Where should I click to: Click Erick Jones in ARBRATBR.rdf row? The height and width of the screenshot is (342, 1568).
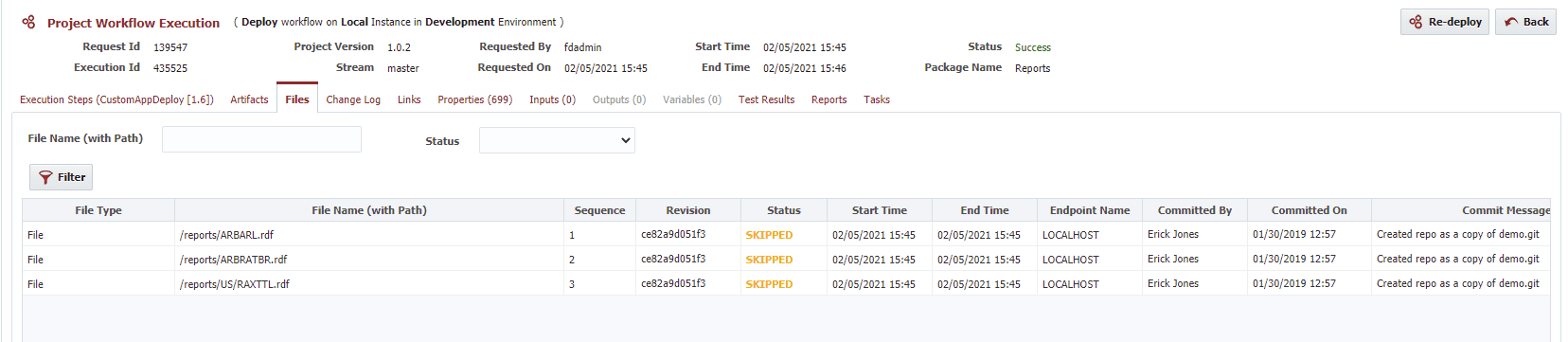[x=1173, y=259]
